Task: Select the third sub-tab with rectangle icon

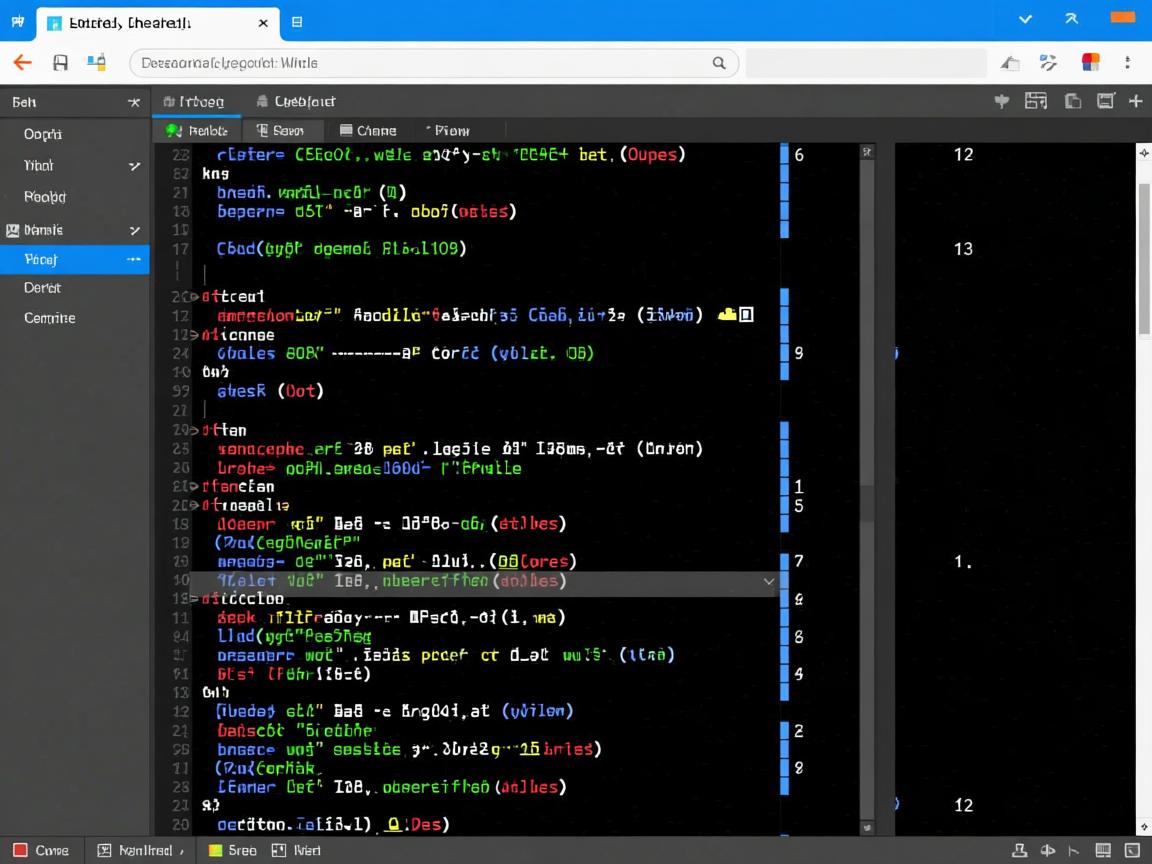Action: pyautogui.click(x=368, y=130)
